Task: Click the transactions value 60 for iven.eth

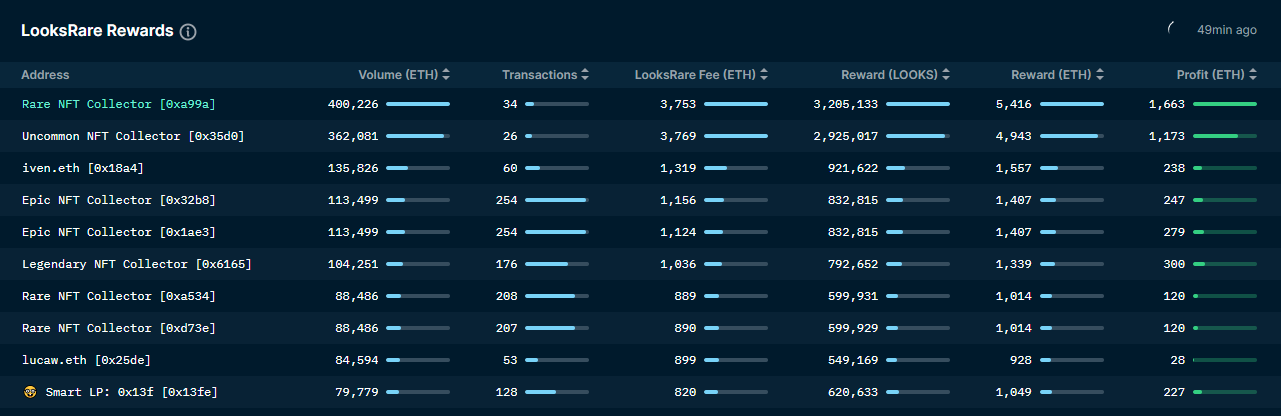Action: point(510,168)
